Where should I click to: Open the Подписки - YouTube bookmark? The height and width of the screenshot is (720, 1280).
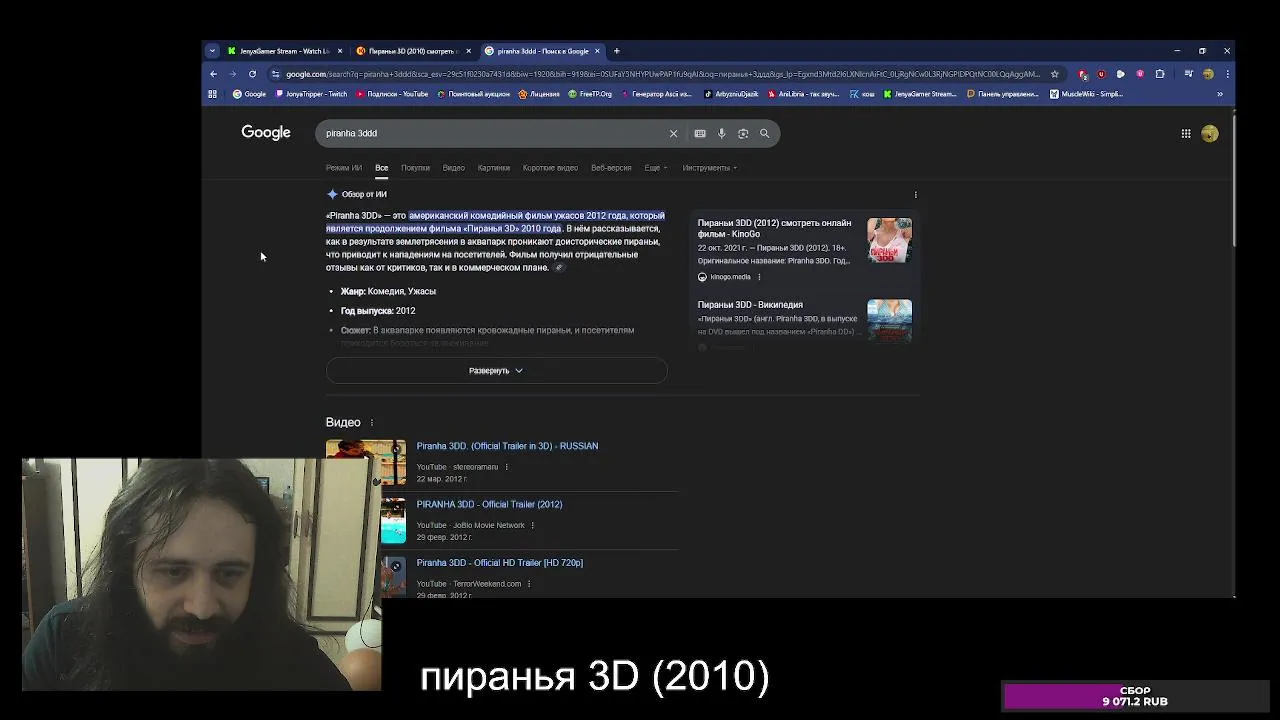click(392, 94)
